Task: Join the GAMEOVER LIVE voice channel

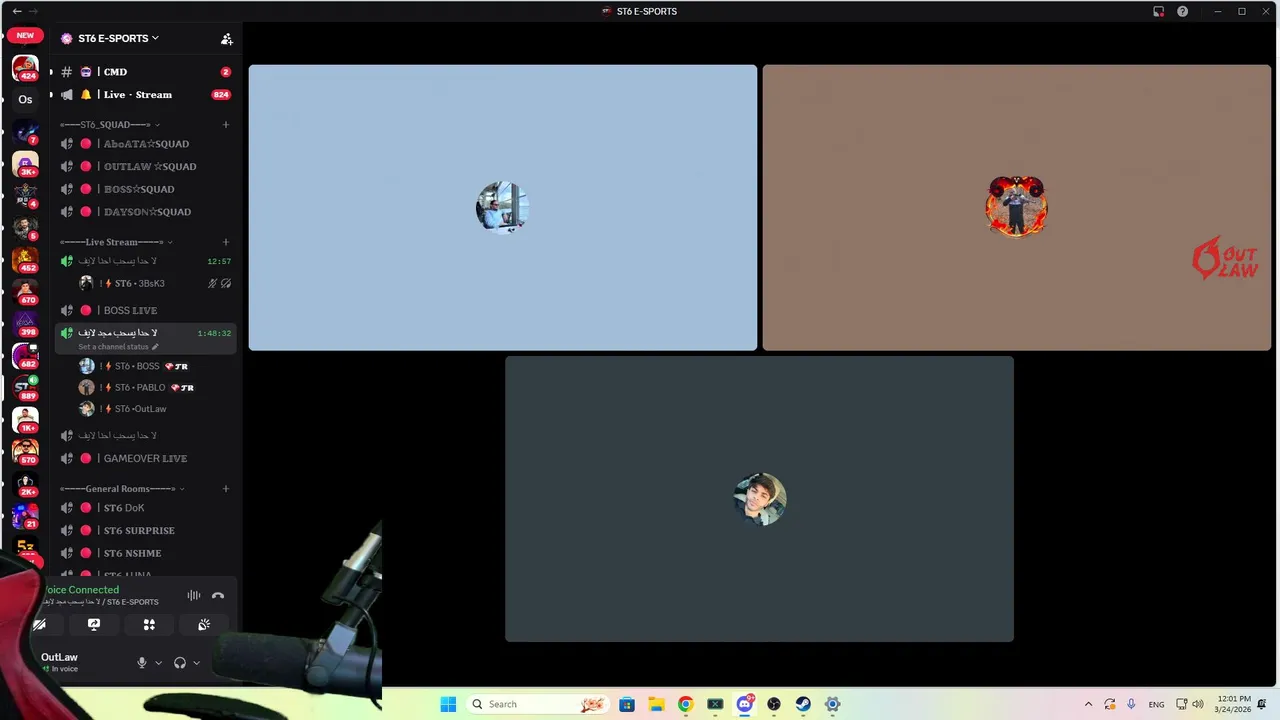Action: point(145,459)
